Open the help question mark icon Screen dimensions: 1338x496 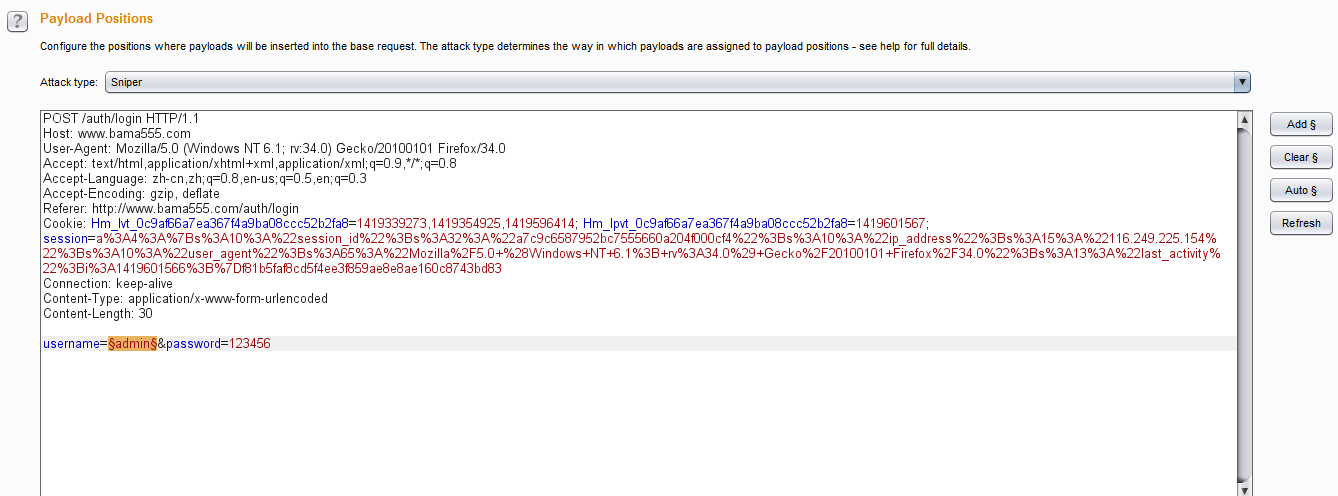(x=16, y=21)
